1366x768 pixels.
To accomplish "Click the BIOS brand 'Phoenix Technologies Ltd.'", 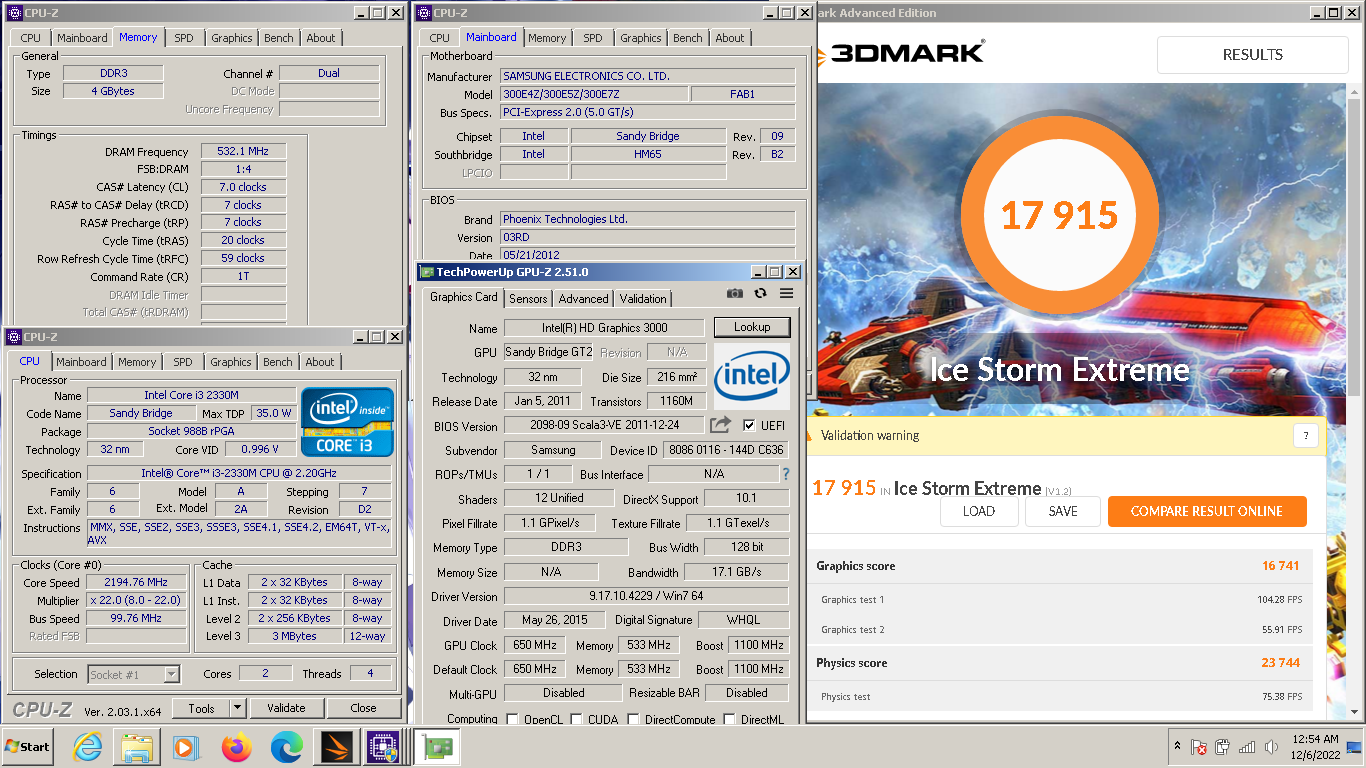I will (647, 219).
